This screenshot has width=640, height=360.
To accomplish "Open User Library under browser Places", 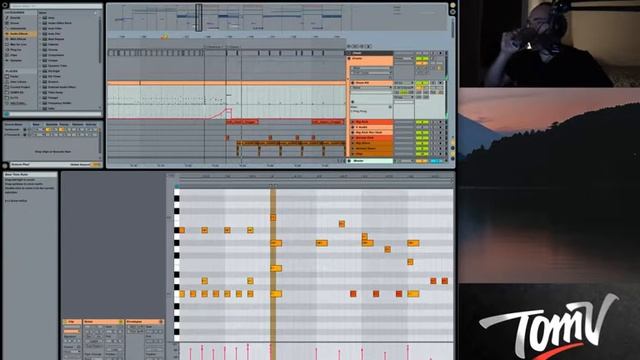I will tap(18, 82).
